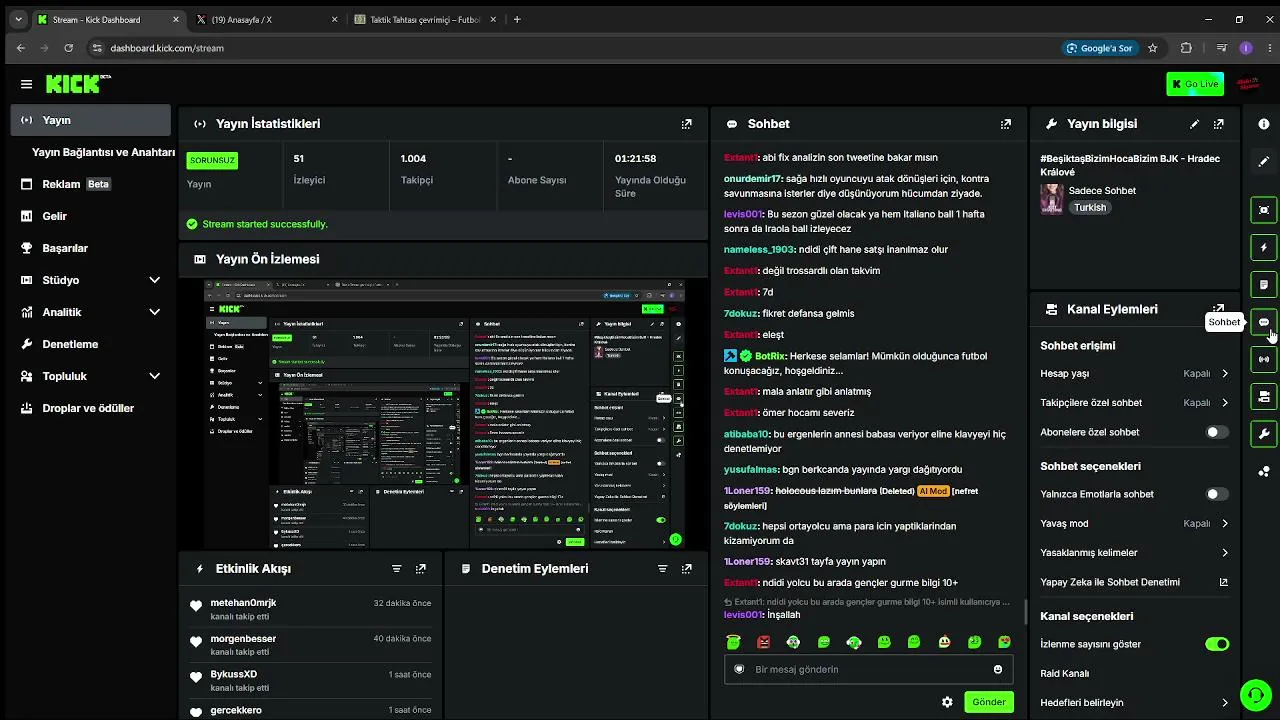Screen dimensions: 1280x720
Task: Filter the Etkinlik Akışı feed
Action: point(396,569)
